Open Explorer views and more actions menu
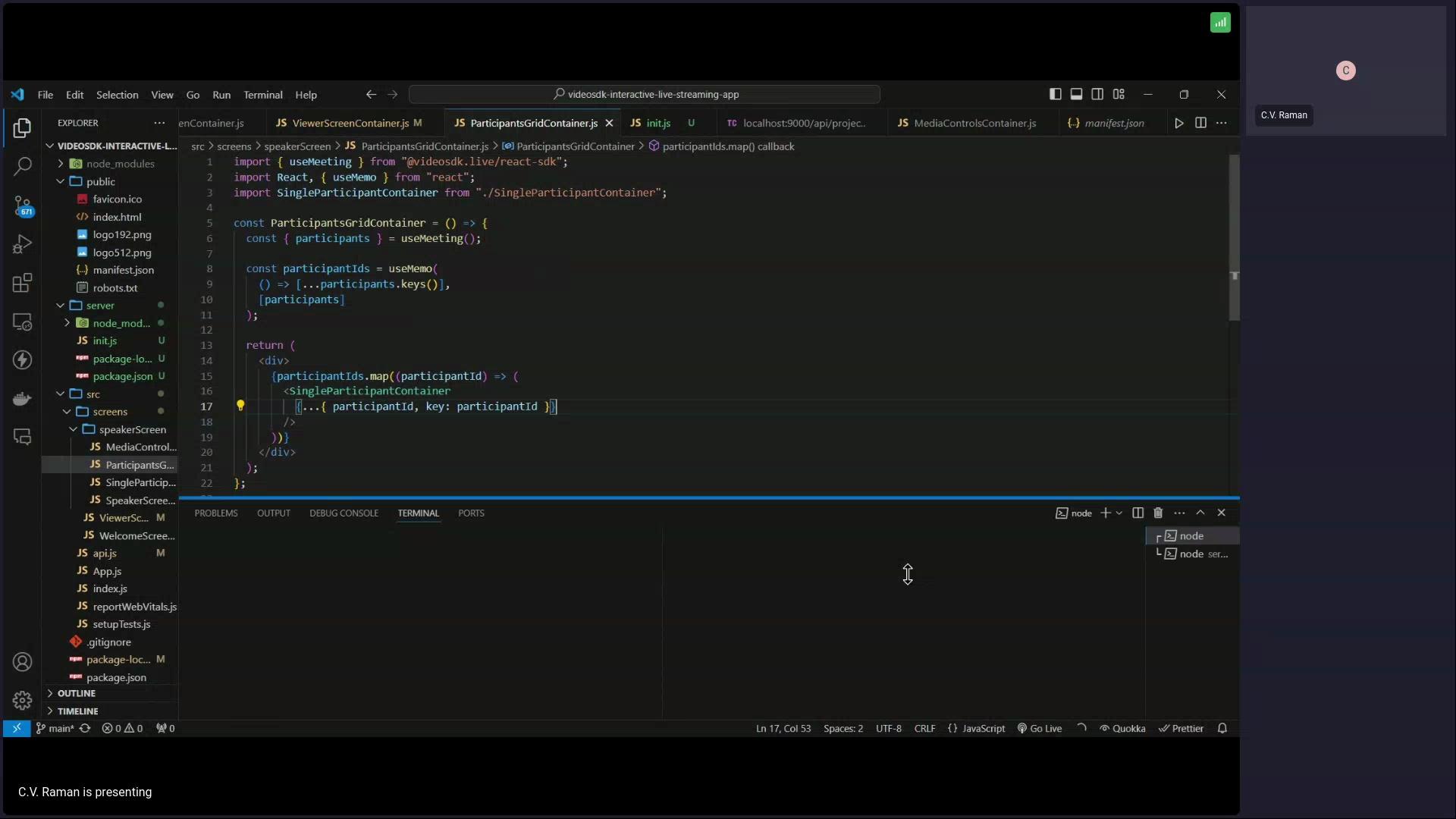The image size is (1456, 819). 159,123
